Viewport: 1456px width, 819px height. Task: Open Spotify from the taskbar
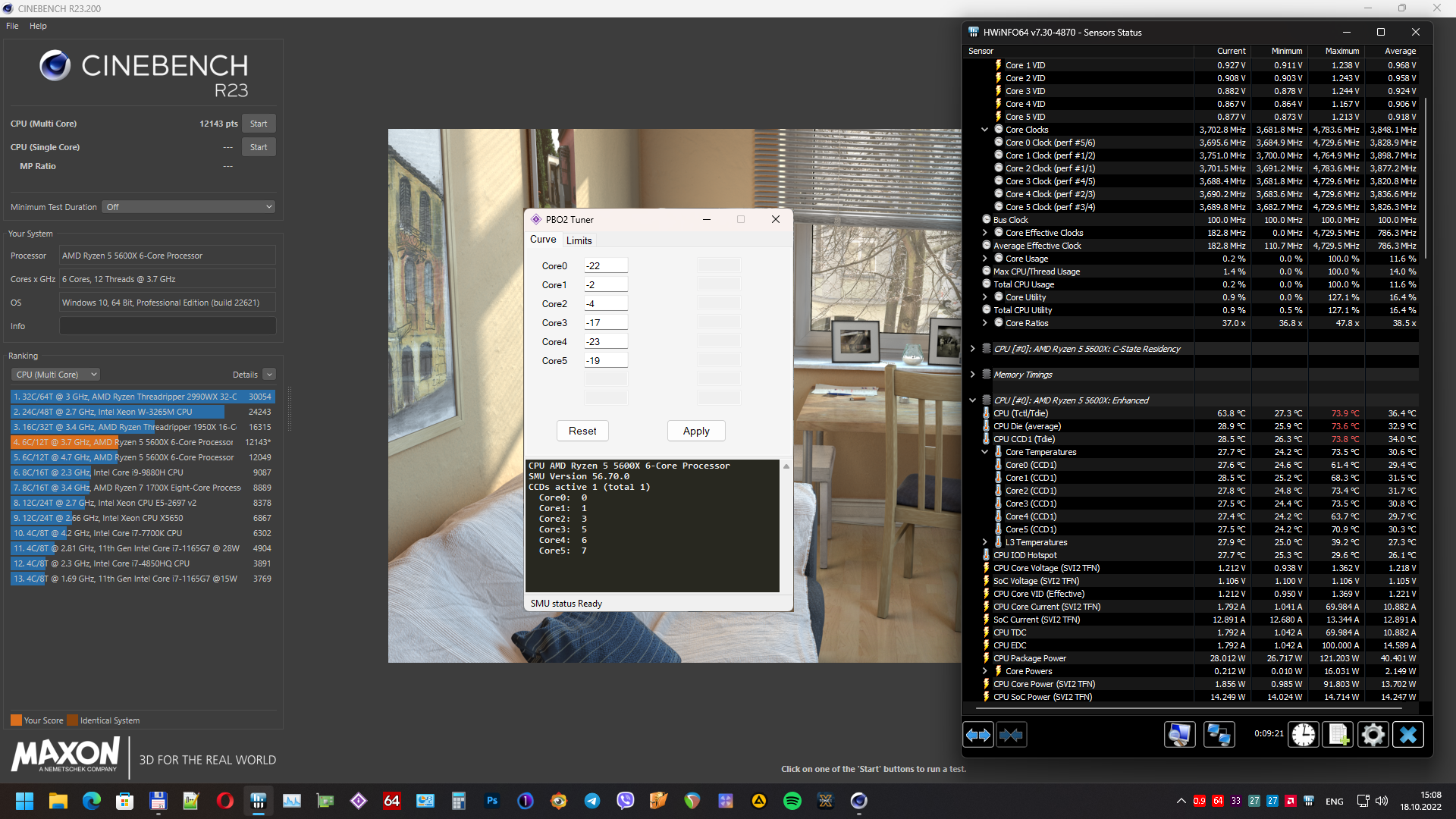tap(792, 801)
